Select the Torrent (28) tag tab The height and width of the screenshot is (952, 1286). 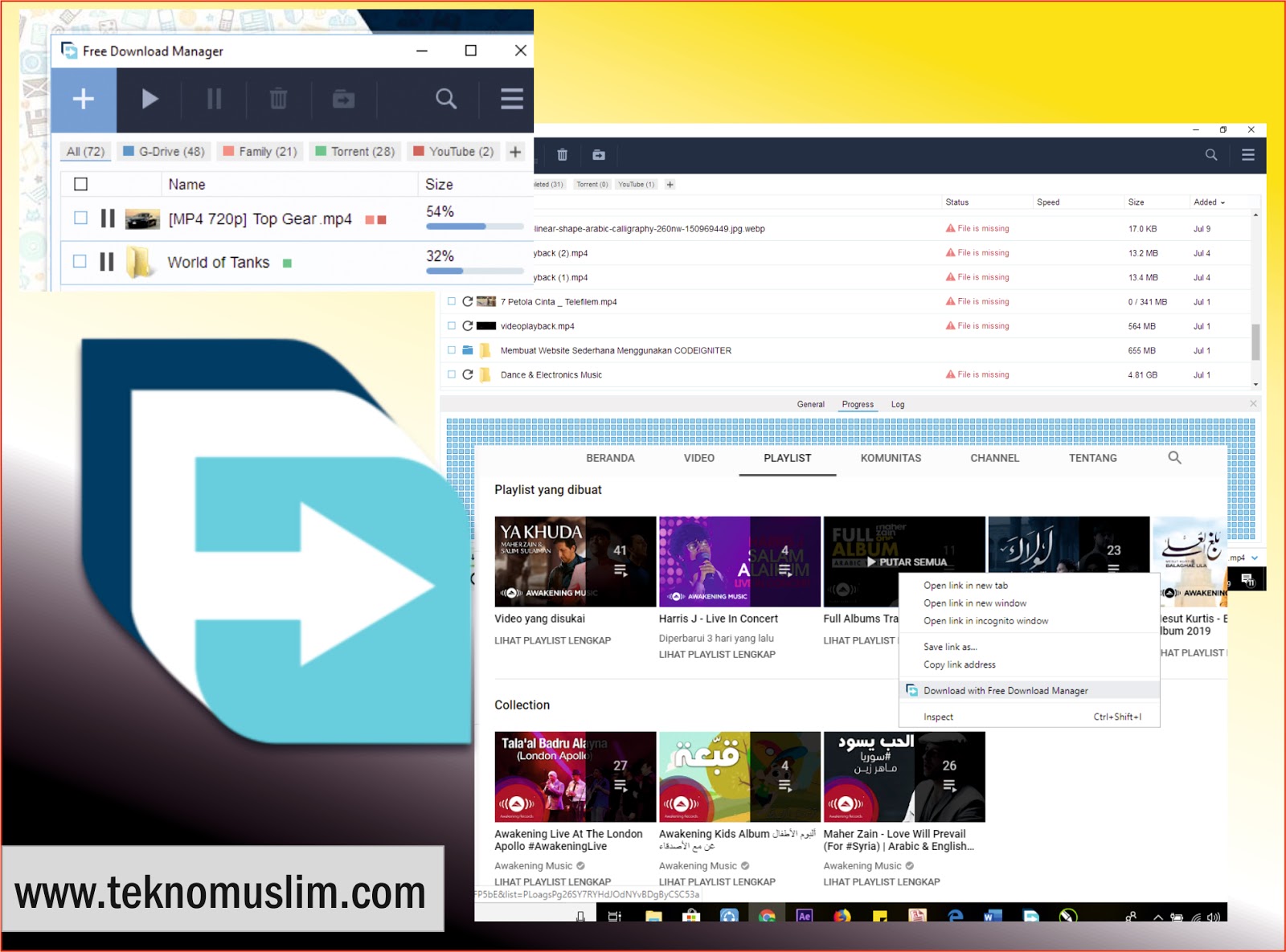pyautogui.click(x=354, y=151)
